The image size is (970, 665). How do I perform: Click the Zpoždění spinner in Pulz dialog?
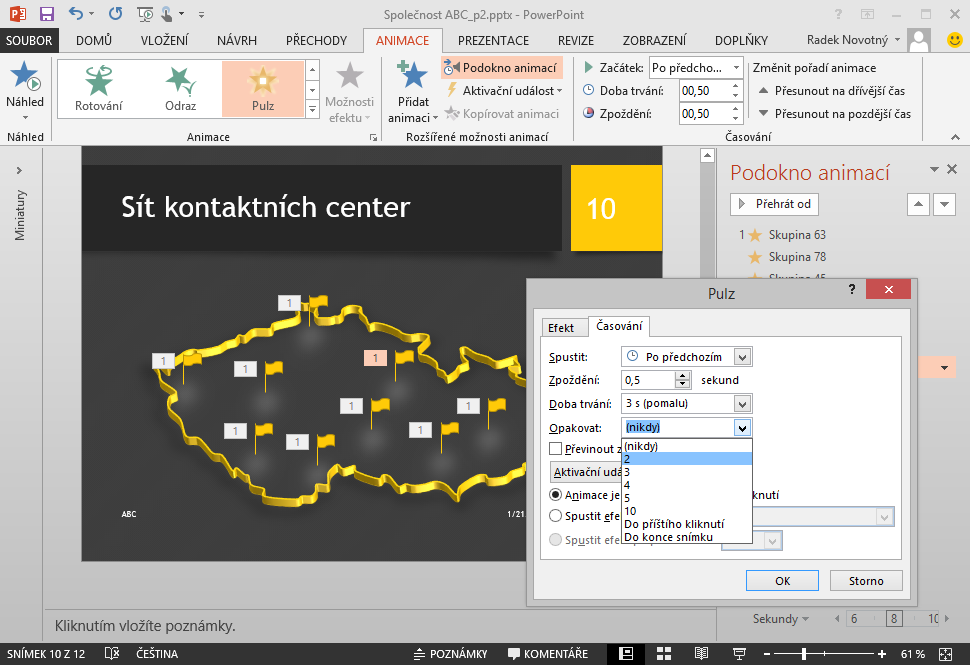[x=682, y=380]
